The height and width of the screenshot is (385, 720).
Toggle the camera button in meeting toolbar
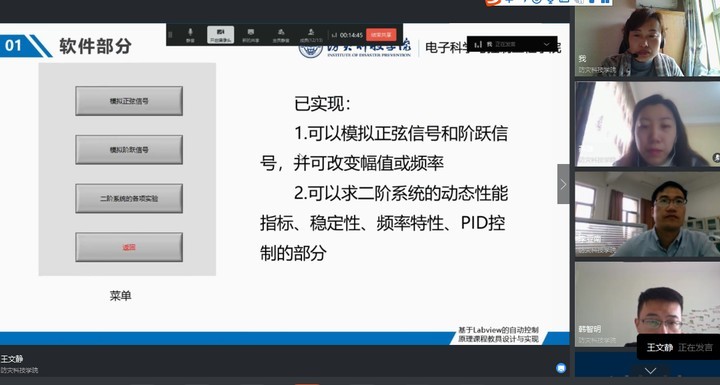tap(220, 35)
